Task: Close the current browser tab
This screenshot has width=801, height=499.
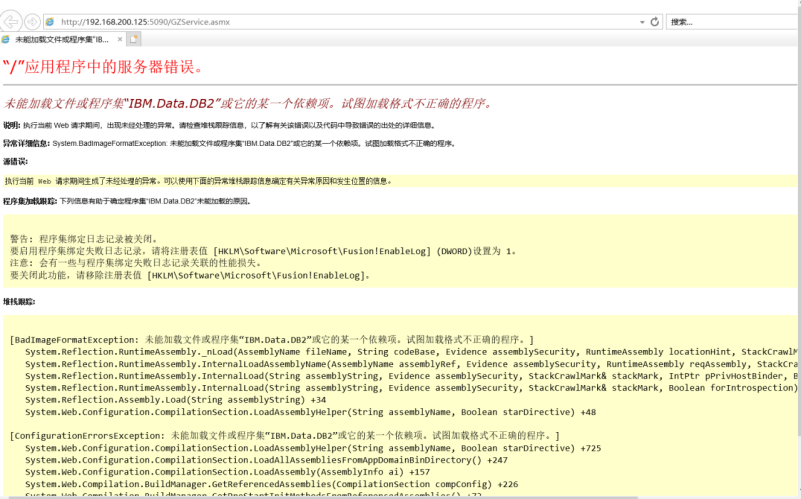Action: pos(120,39)
